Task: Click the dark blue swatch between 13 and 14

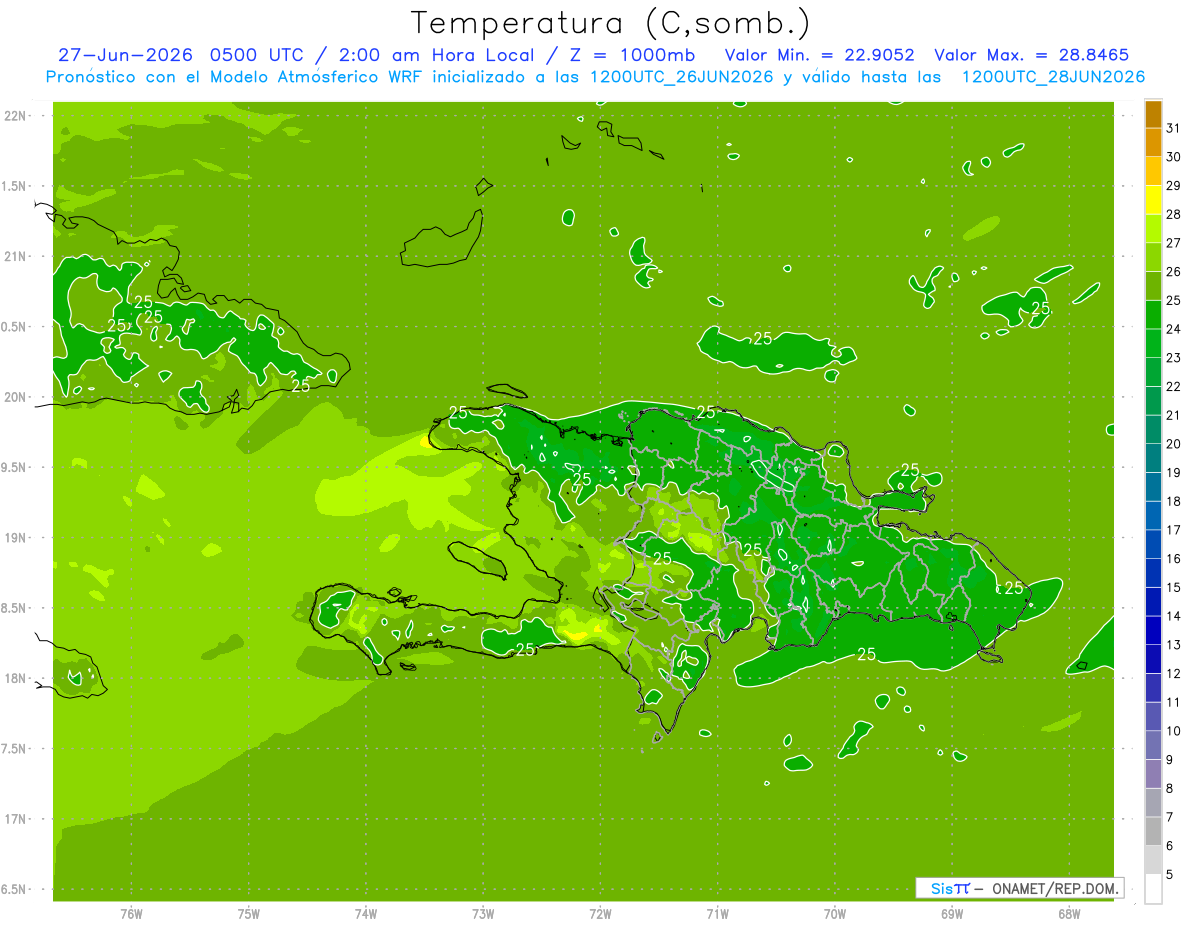Action: 1153,631
